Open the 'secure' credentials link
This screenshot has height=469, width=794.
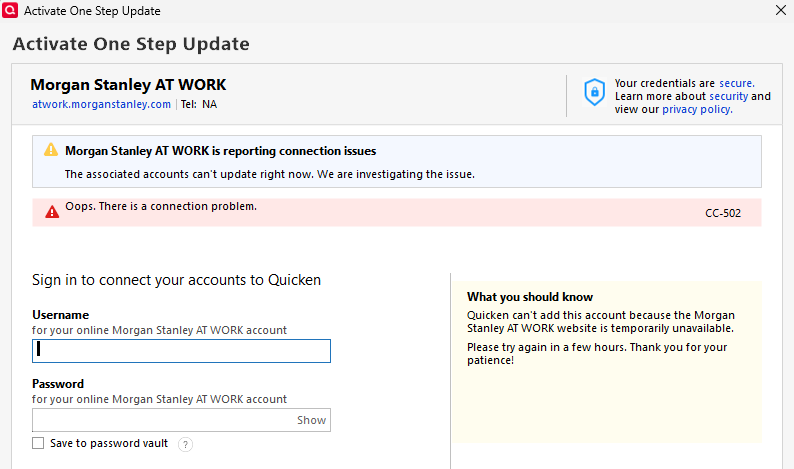[737, 83]
